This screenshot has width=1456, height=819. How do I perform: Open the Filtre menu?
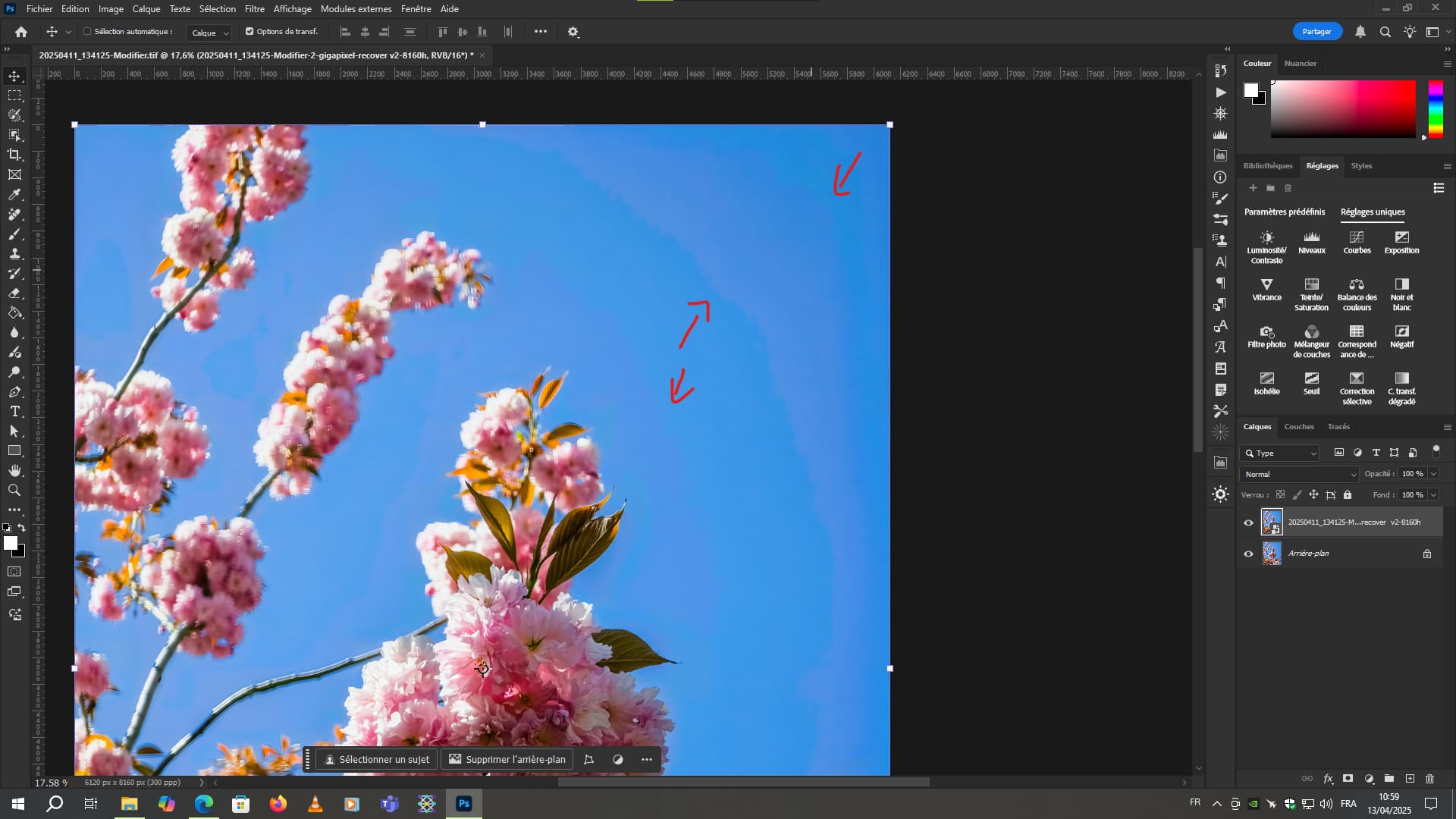click(x=254, y=9)
